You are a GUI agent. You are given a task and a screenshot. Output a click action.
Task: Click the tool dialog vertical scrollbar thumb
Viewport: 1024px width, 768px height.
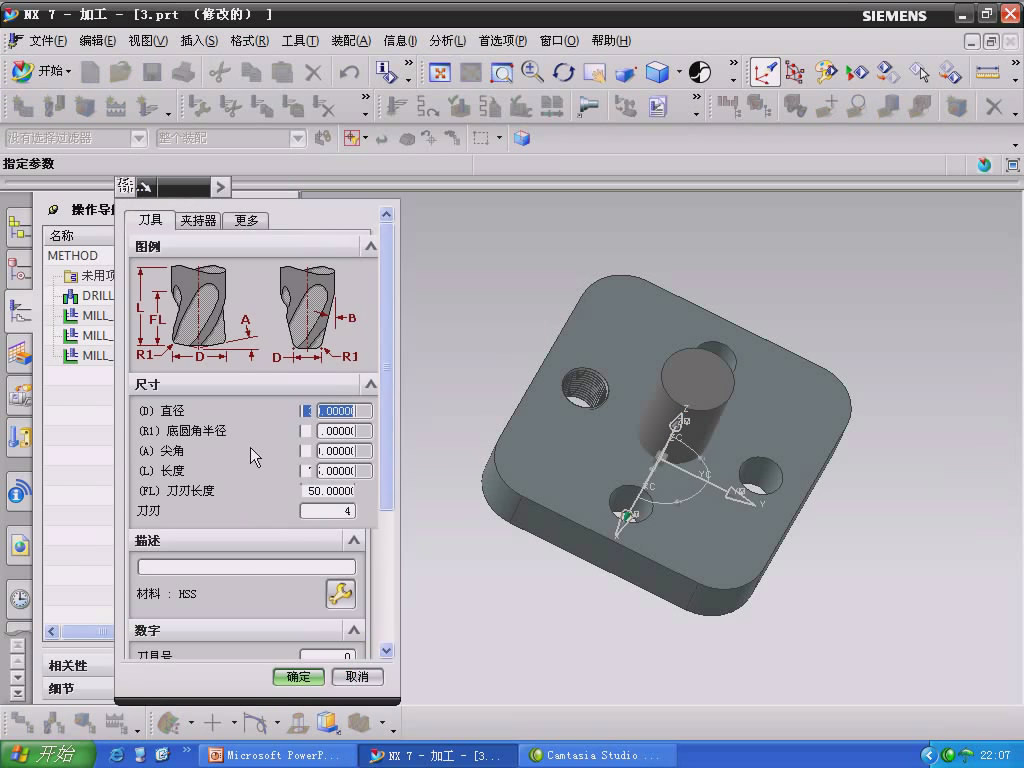point(386,366)
